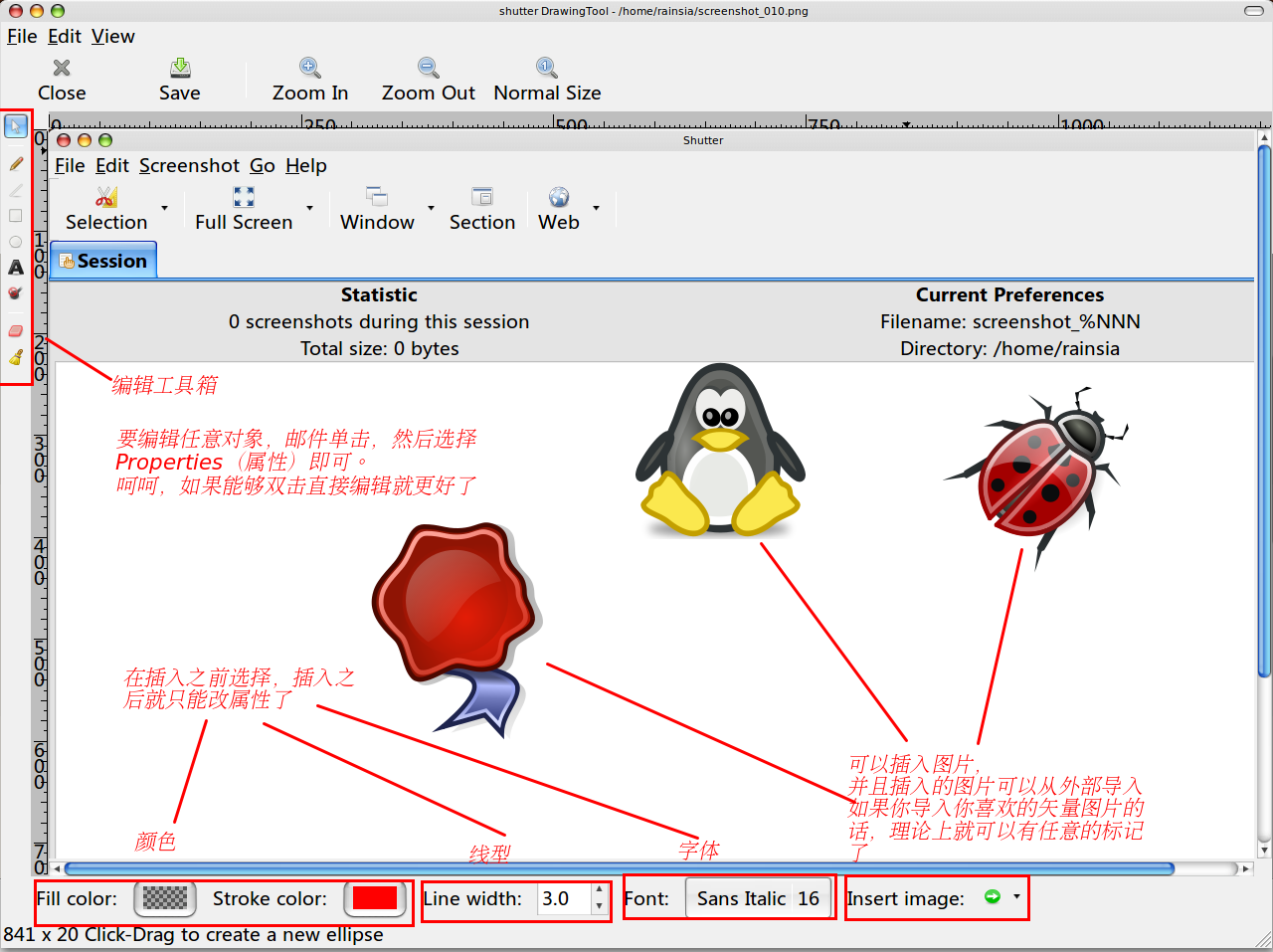Image resolution: width=1273 pixels, height=952 pixels.
Task: Click the toolbar toggle pill in the title bar
Action: pyautogui.click(x=1254, y=11)
